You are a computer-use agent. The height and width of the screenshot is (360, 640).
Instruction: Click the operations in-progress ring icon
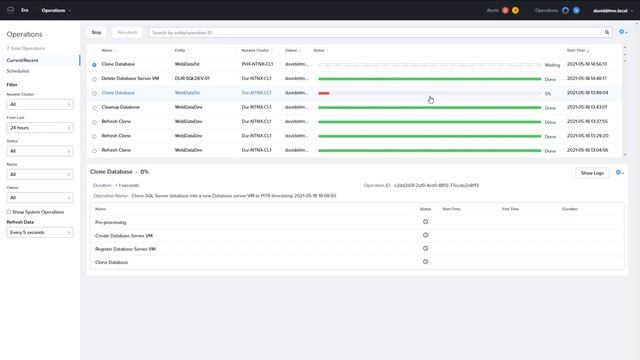tap(565, 11)
